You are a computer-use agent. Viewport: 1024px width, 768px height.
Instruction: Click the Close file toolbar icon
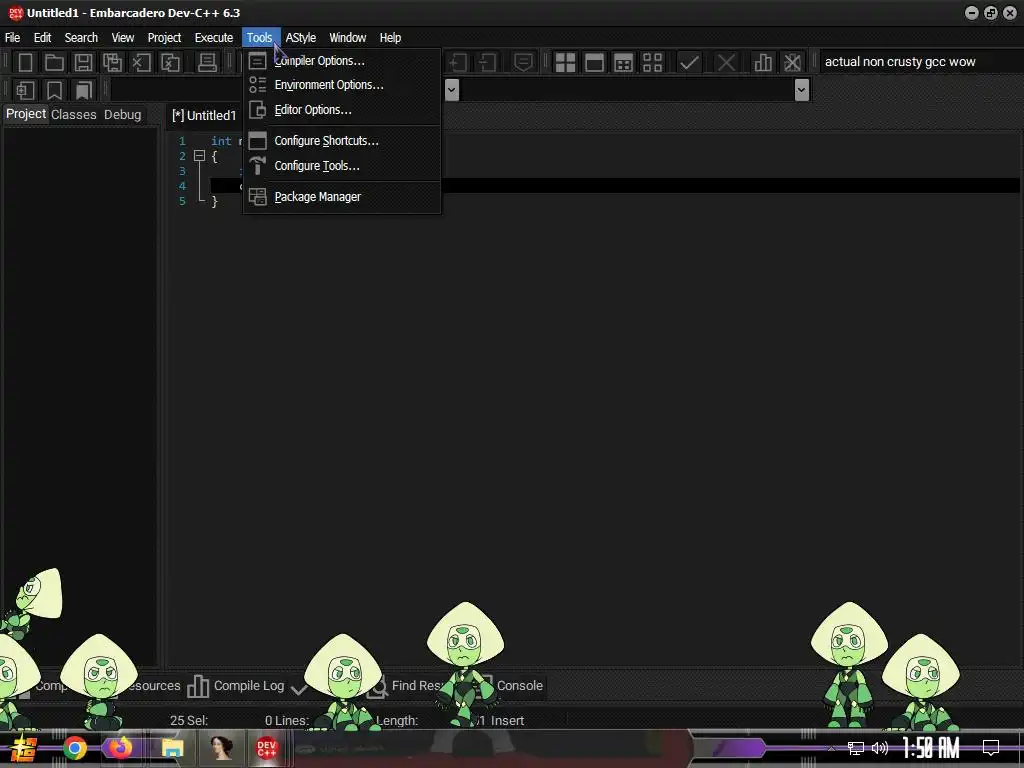tap(141, 63)
